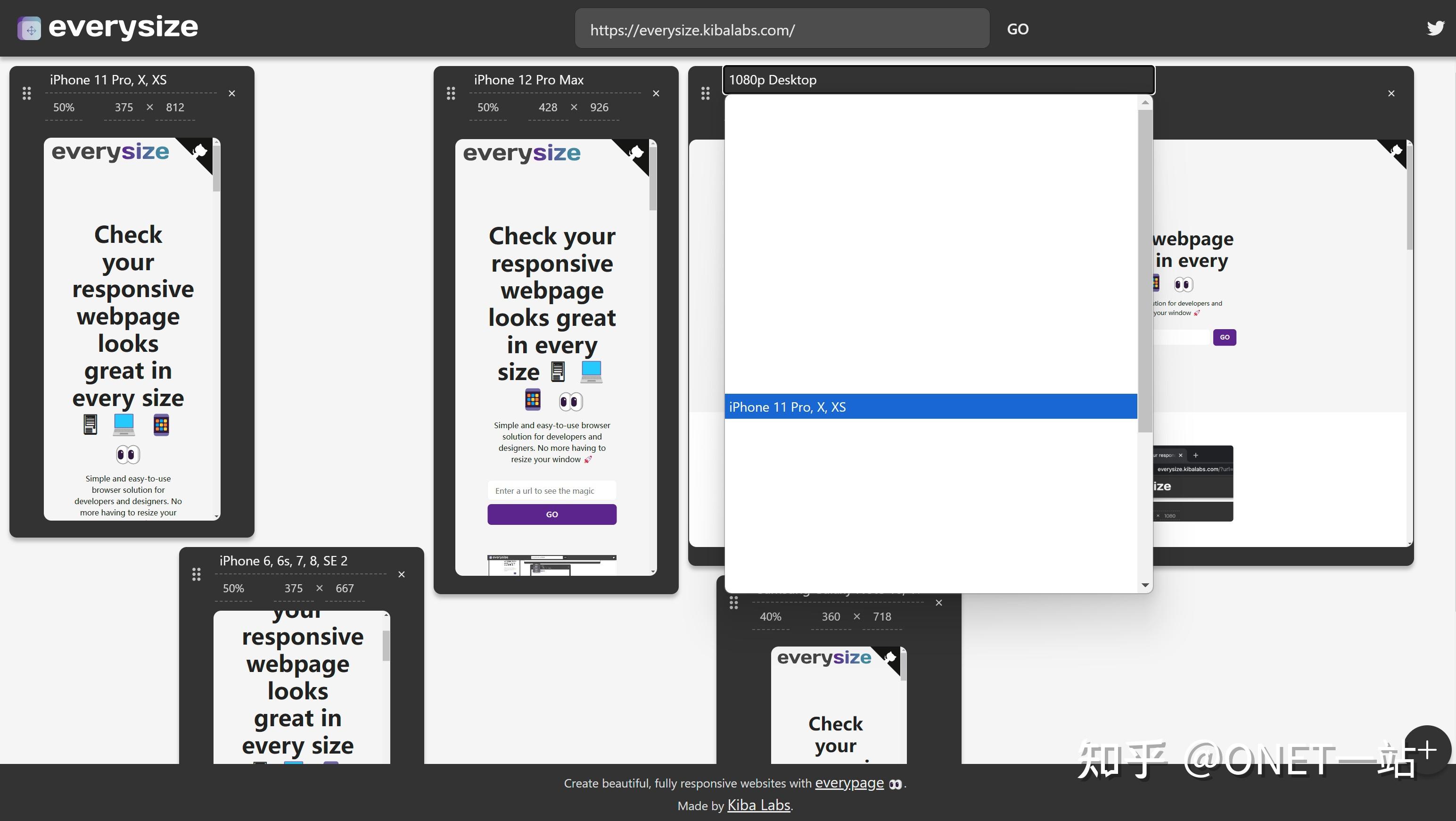Edit 50% zoom field of iPhone 12 Pro Max

(x=488, y=108)
